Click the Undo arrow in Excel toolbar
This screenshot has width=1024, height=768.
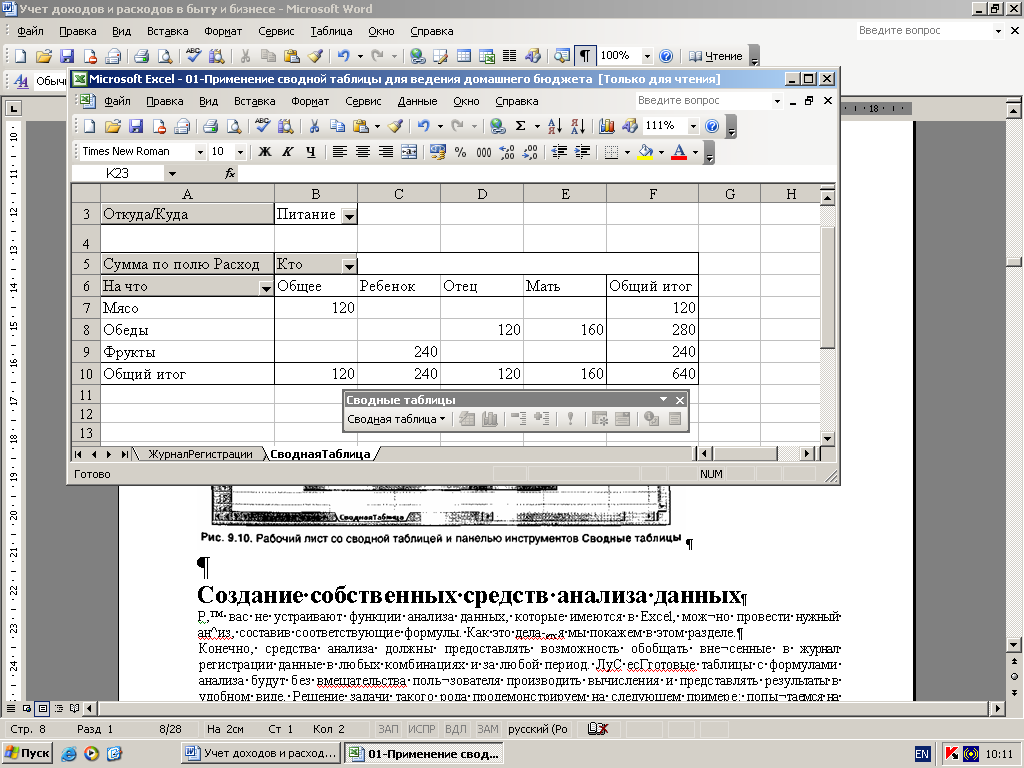[x=424, y=126]
